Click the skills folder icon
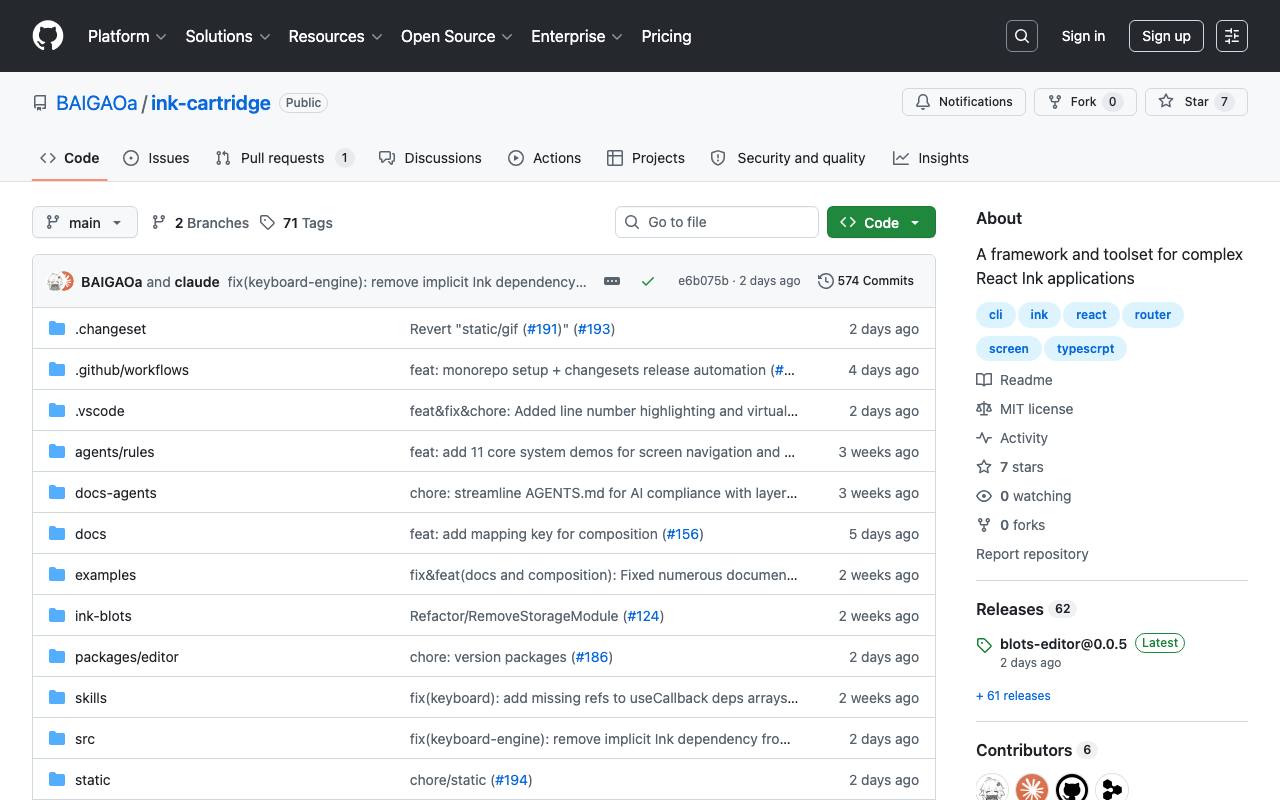 (x=57, y=698)
